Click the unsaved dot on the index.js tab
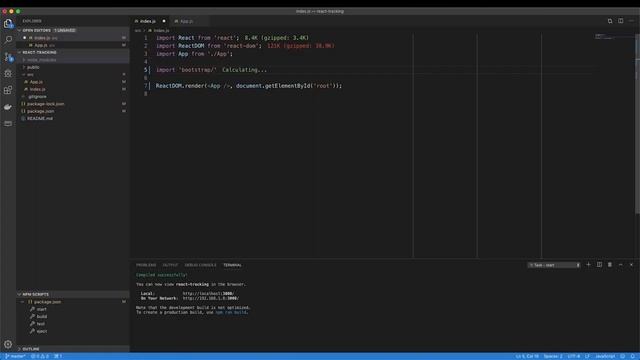 point(164,21)
